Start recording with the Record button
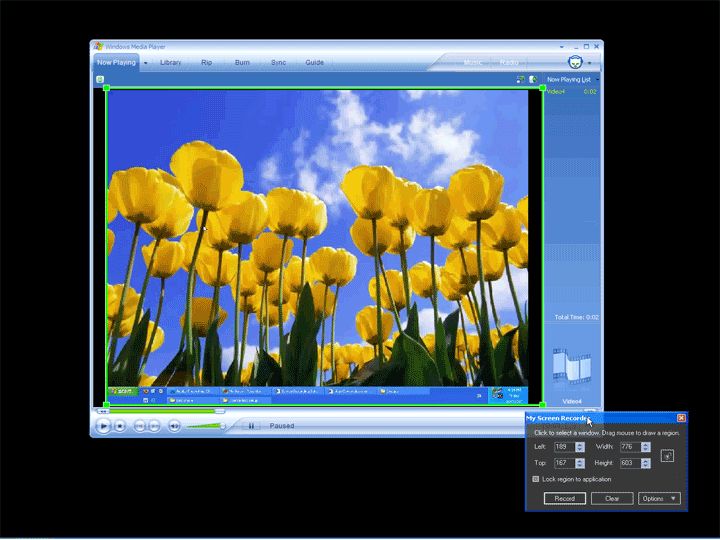This screenshot has width=720, height=540. click(564, 498)
